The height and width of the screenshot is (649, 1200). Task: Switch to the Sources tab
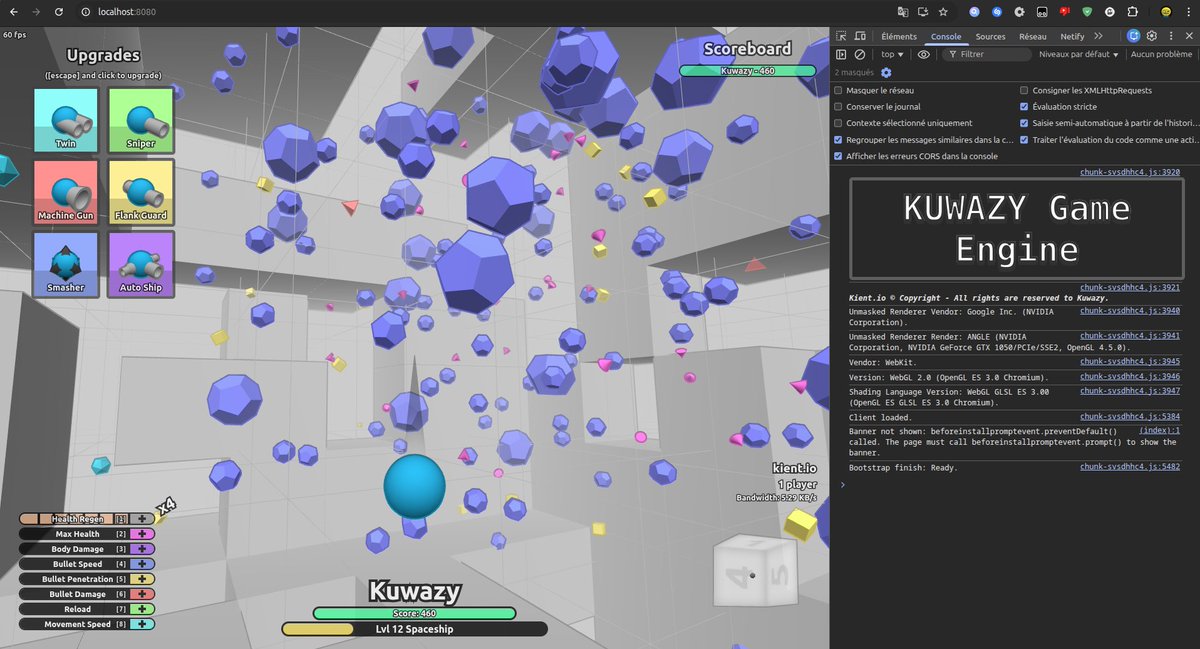pos(991,36)
